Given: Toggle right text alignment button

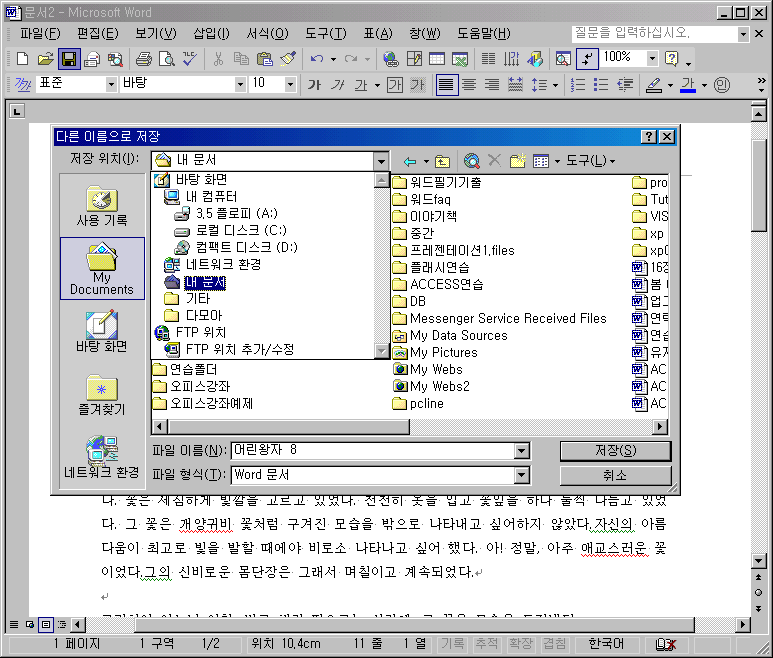Looking at the screenshot, I should (x=492, y=85).
